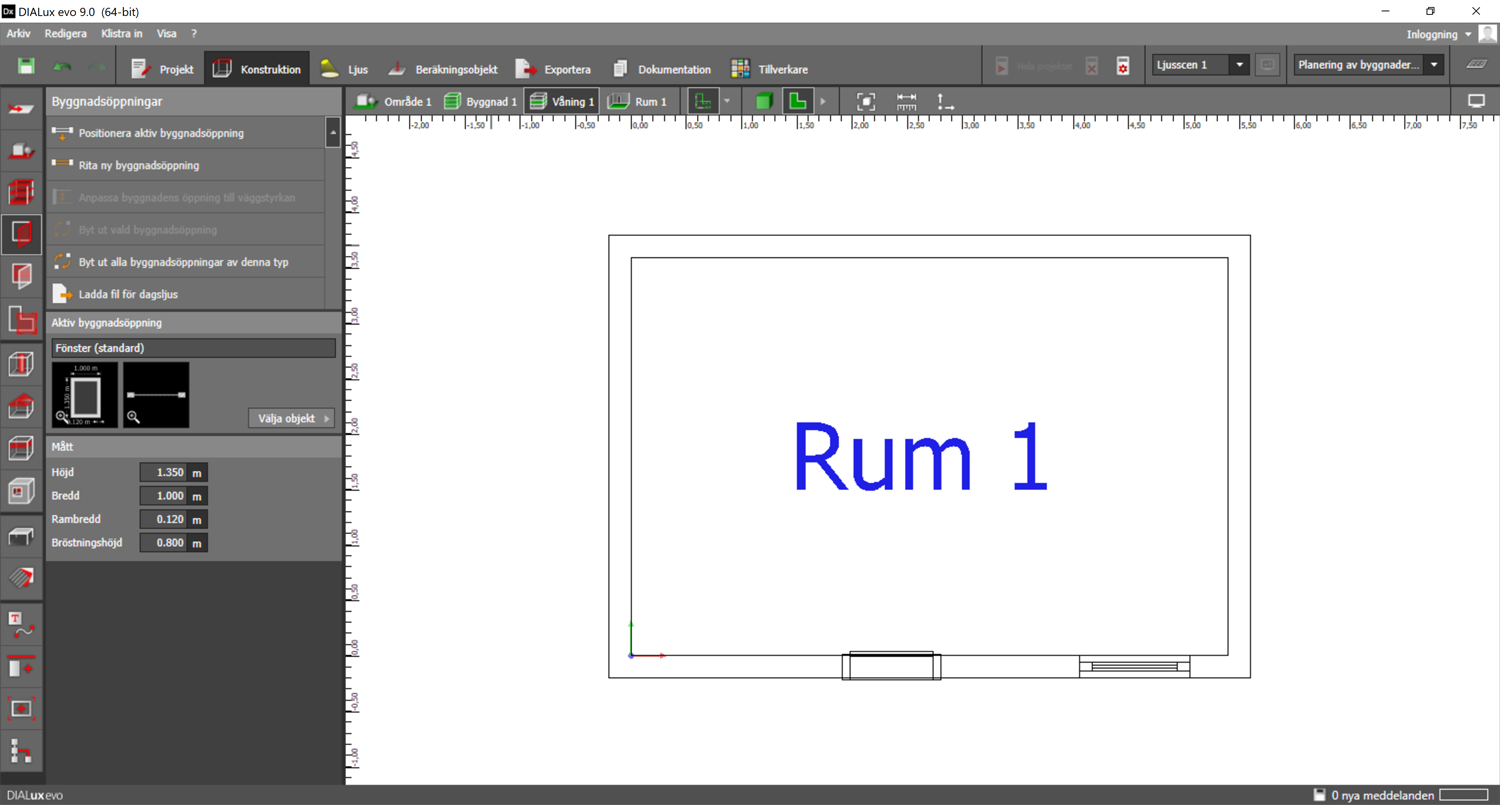Screen dimensions: 1500x805
Task: Click the green save project icon
Action: [26, 67]
